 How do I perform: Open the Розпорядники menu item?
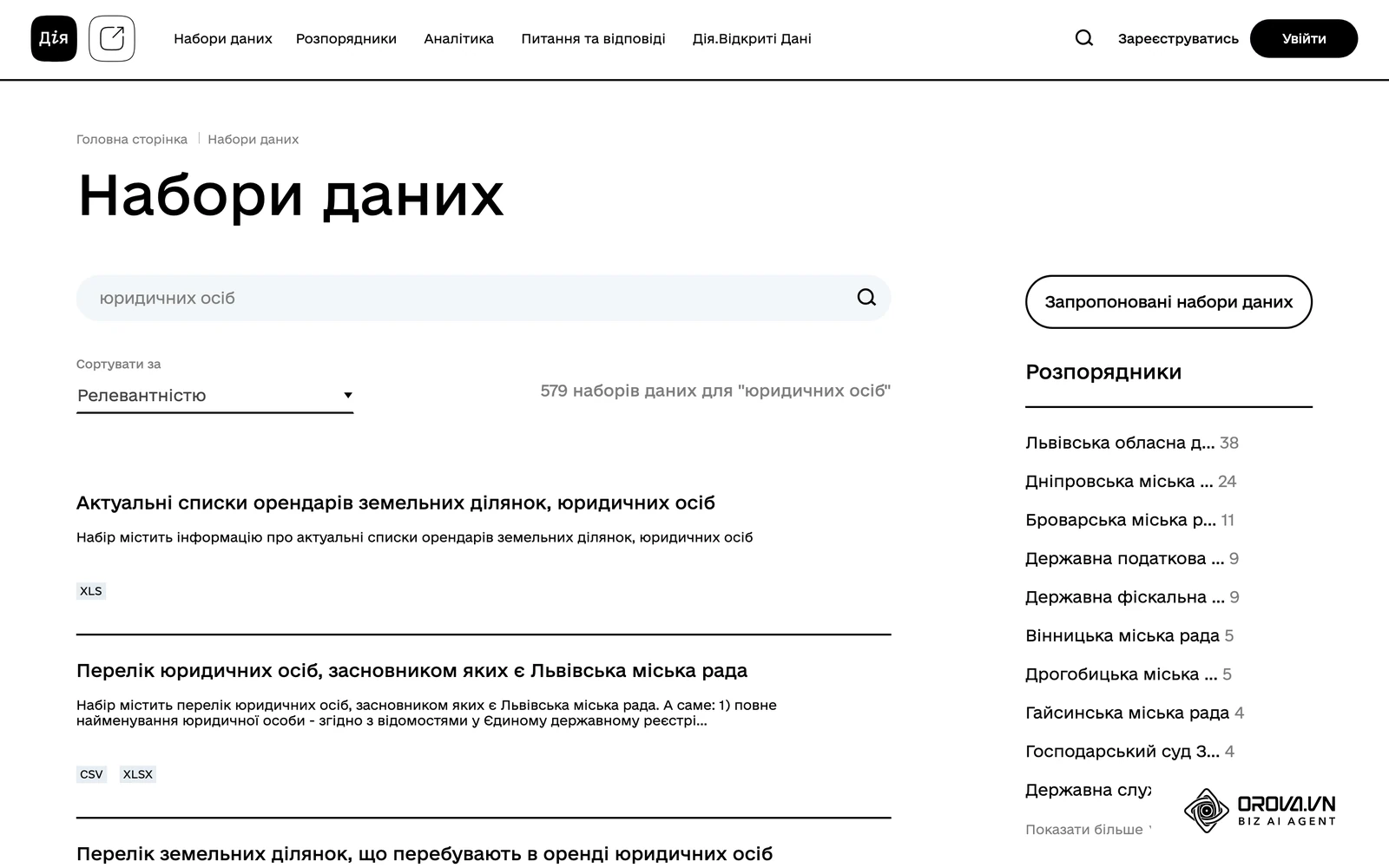click(346, 39)
